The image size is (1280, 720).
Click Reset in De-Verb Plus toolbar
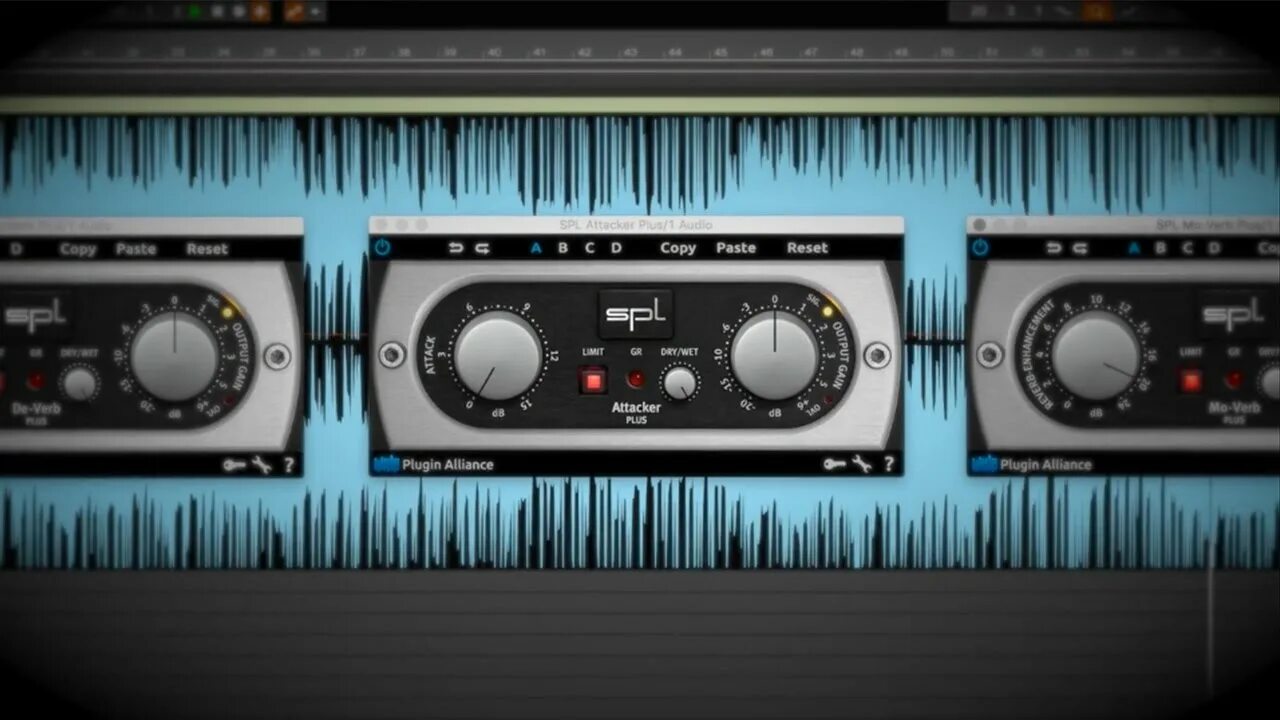(x=207, y=249)
